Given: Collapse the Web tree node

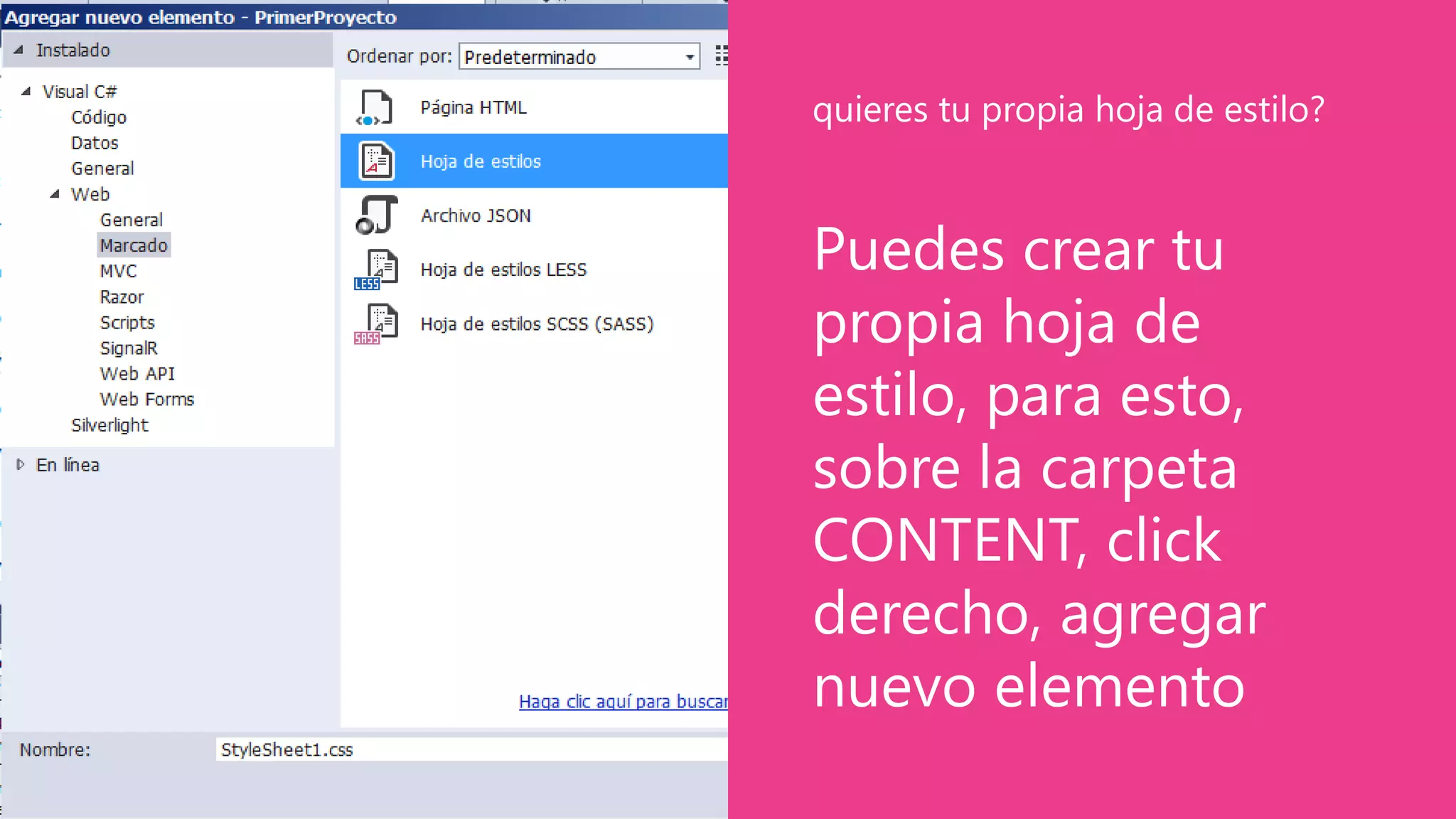Looking at the screenshot, I should (55, 193).
